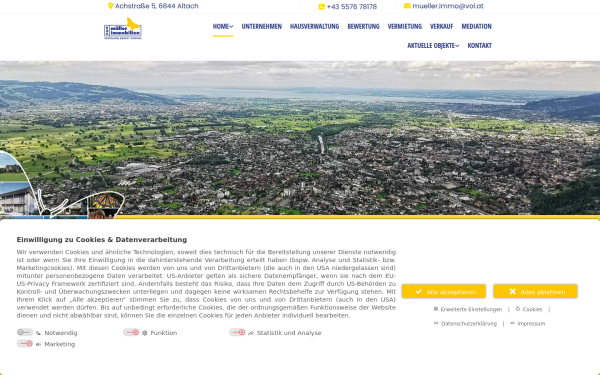The image size is (600, 375).
Task: Click the icon beside Impressum
Action: click(x=512, y=323)
